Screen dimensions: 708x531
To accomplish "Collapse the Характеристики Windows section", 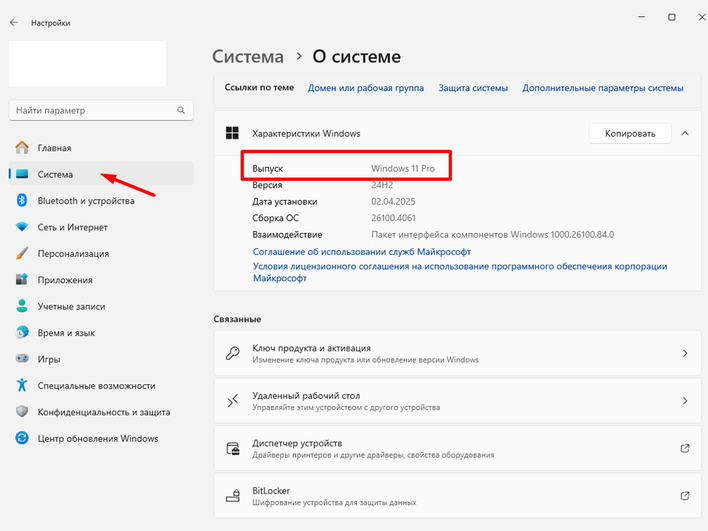I will [685, 133].
